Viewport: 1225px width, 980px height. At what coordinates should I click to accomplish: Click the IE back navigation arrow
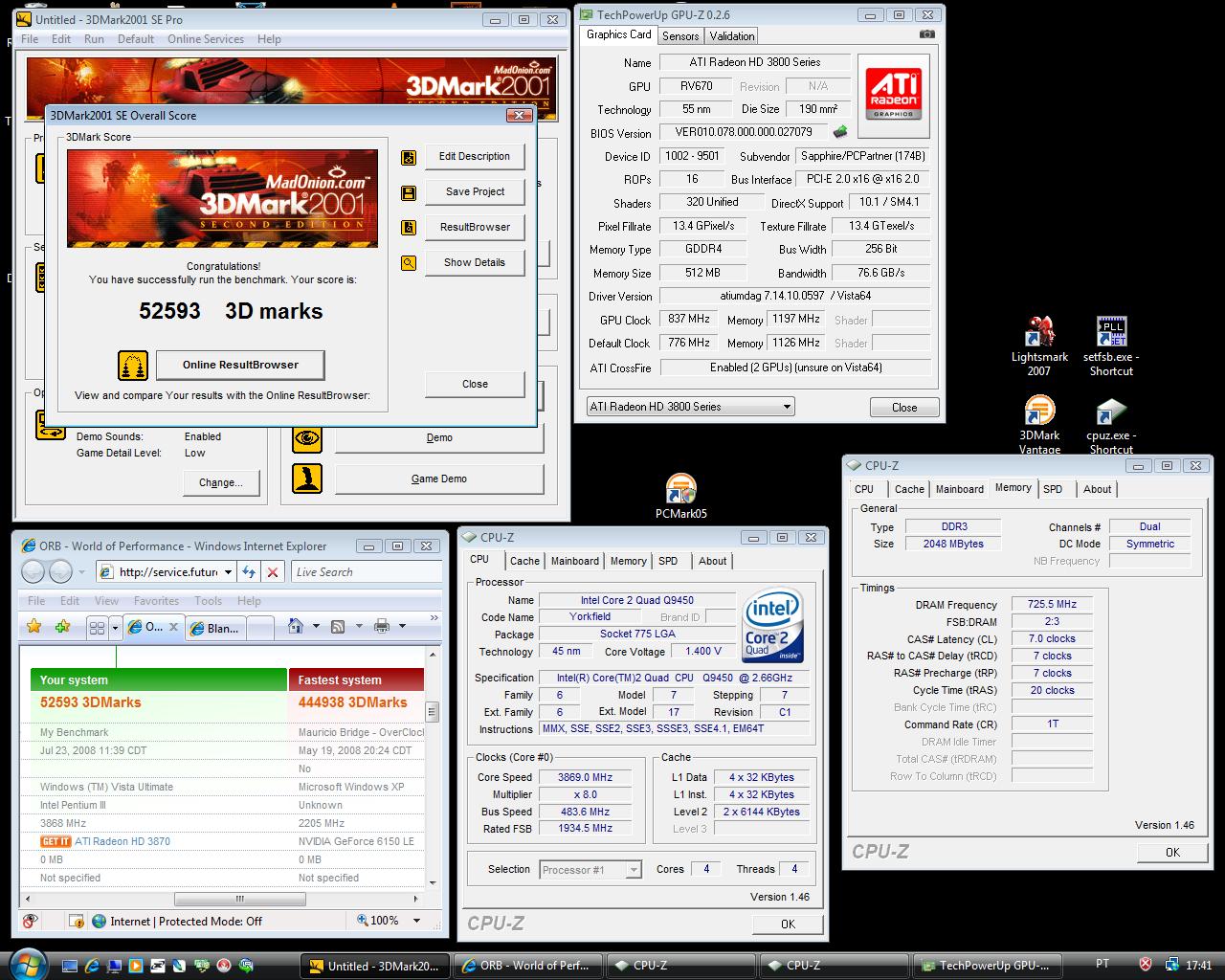33,572
